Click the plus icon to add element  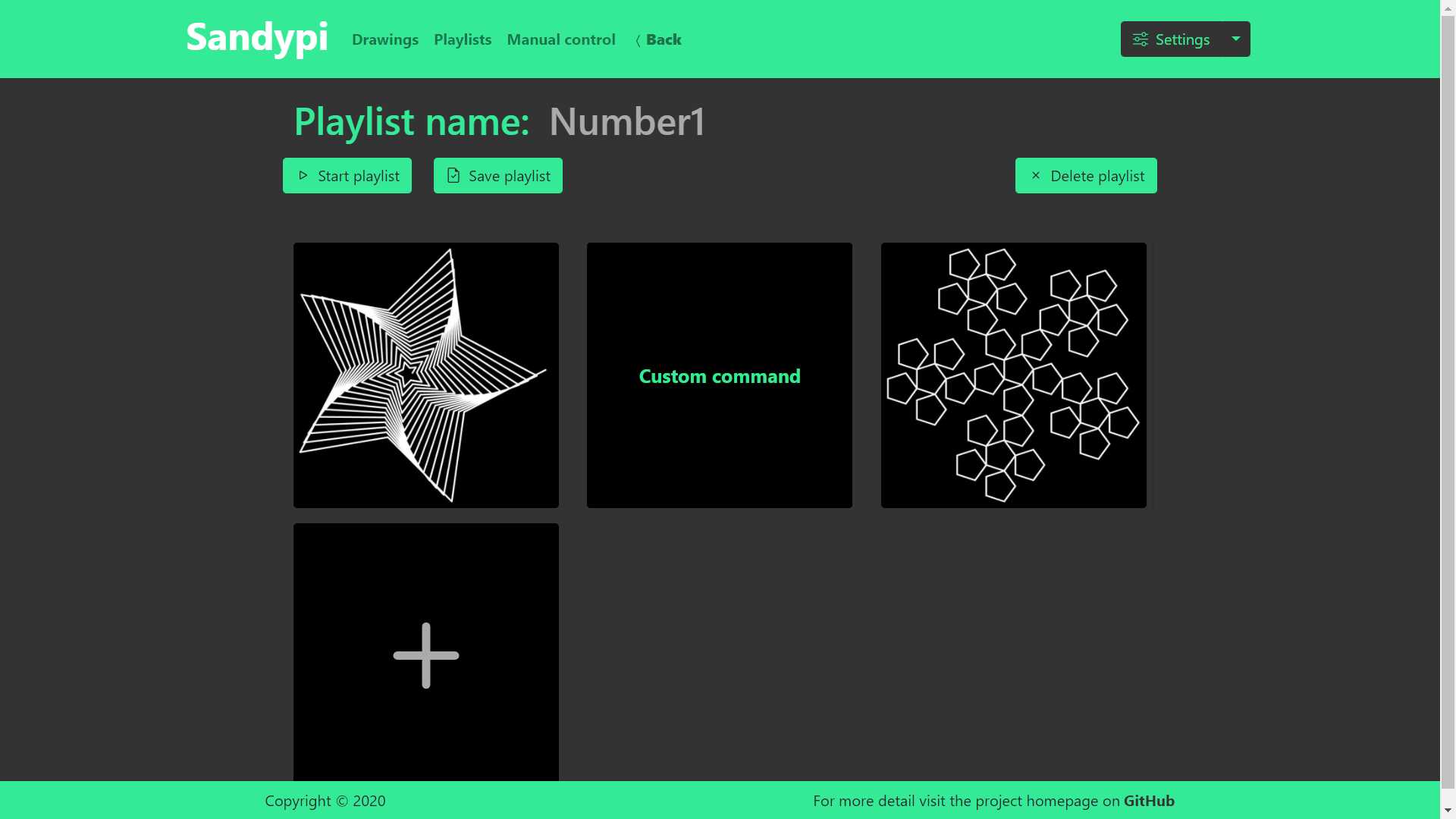(x=426, y=656)
